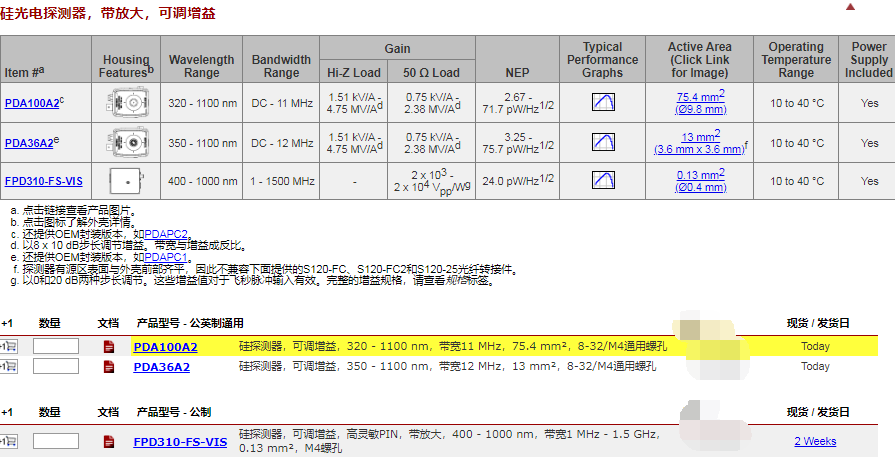View the 75.4 mm² active area image
Viewport: 895px width, 459px height.
coord(700,103)
